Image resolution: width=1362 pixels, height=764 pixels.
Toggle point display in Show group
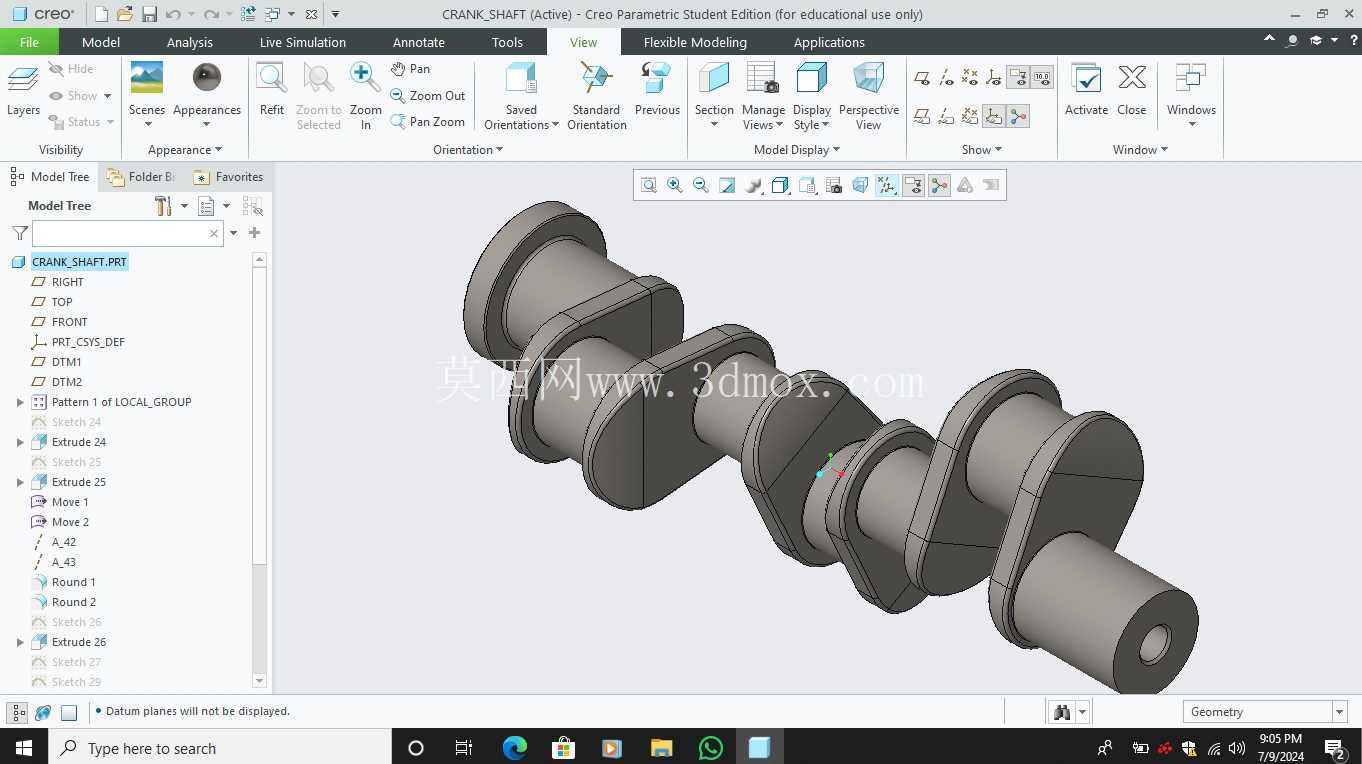[970, 77]
